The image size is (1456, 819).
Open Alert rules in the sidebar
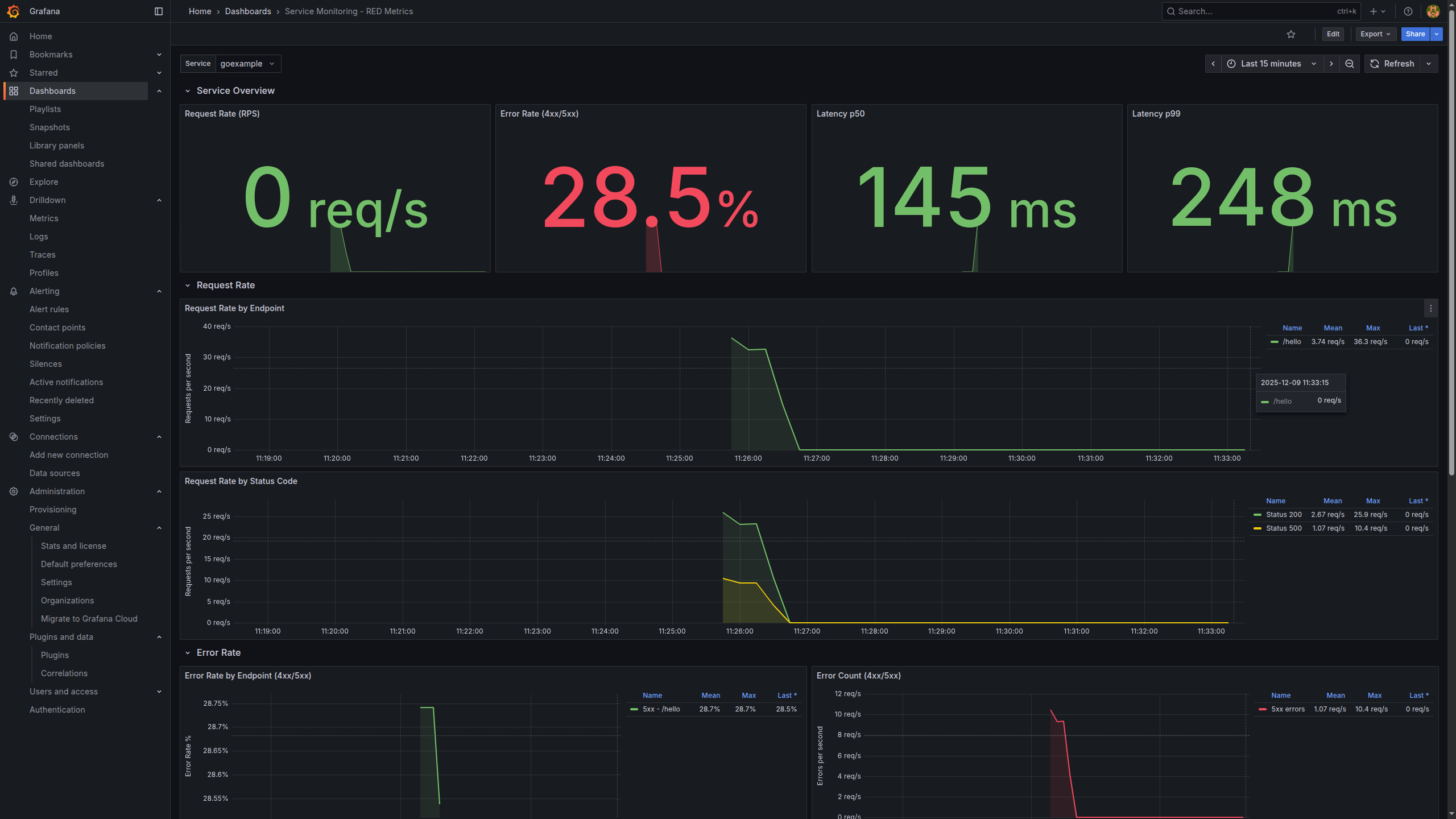[x=49, y=309]
